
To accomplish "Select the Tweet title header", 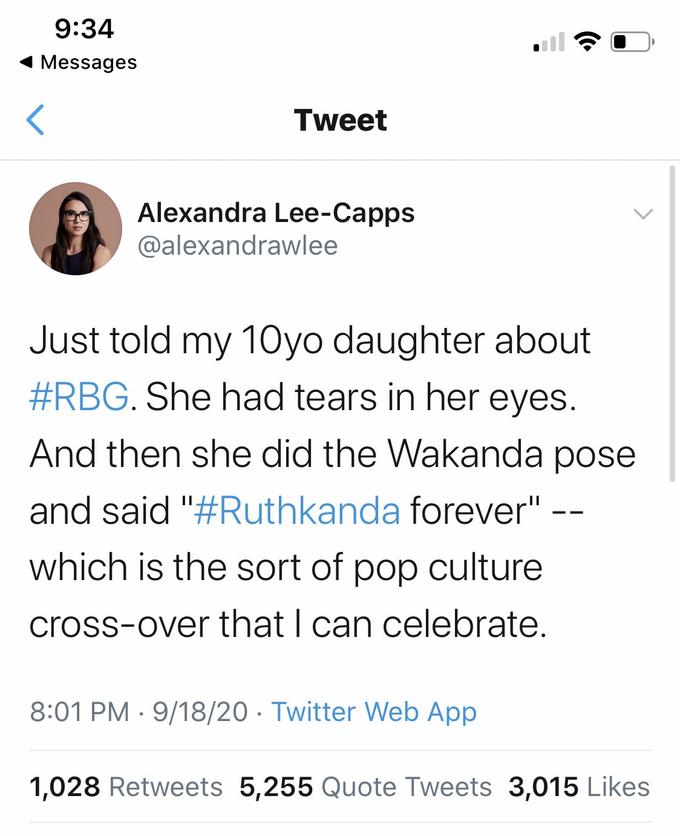I will tap(340, 120).
